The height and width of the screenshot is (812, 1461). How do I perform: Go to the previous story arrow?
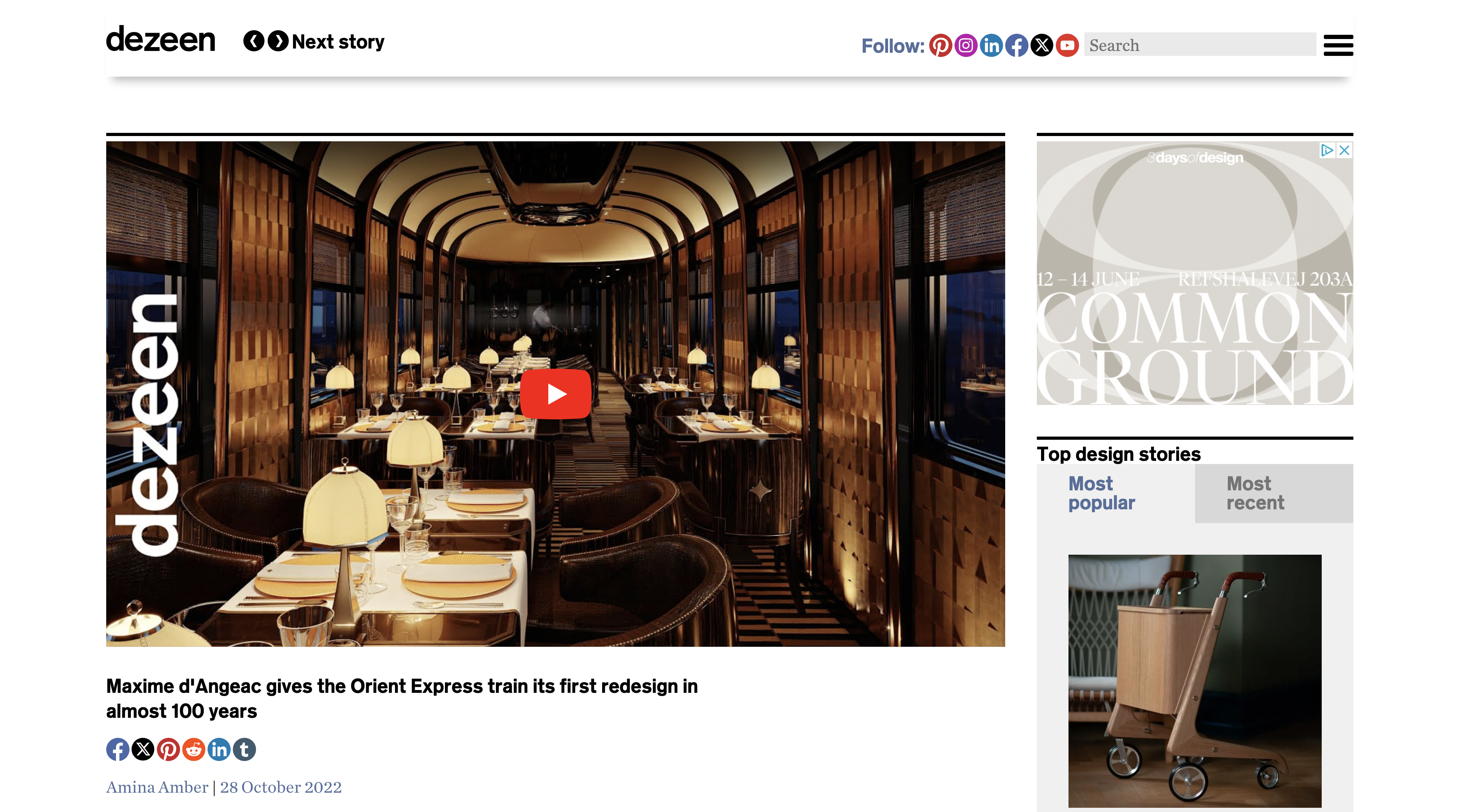click(x=254, y=41)
